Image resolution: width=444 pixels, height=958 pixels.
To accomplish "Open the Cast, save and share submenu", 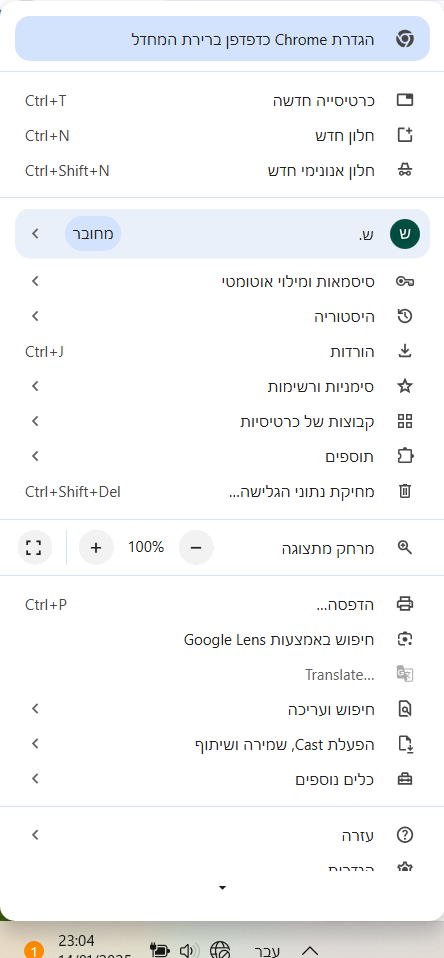I will [x=222, y=744].
